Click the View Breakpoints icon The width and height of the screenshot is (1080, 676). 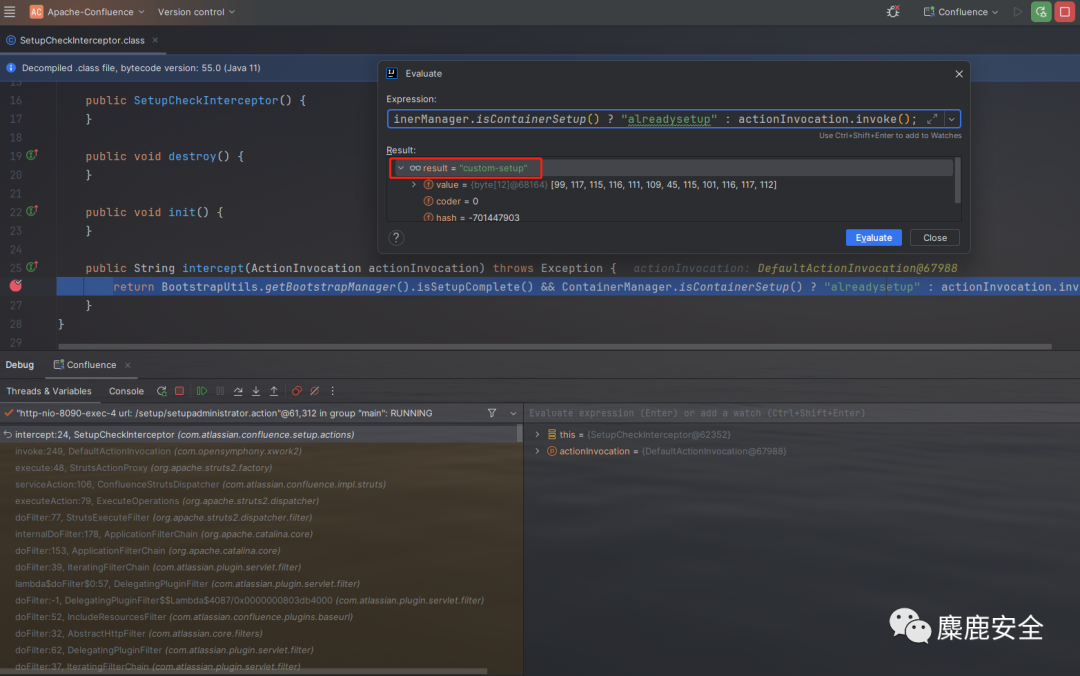coord(297,391)
